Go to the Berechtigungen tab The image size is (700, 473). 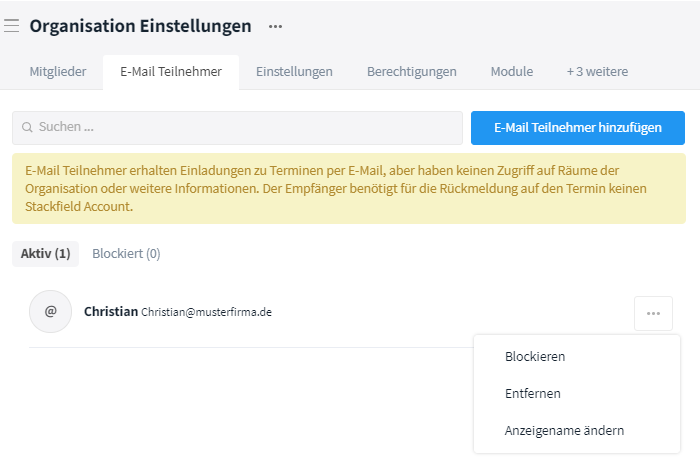pyautogui.click(x=411, y=72)
